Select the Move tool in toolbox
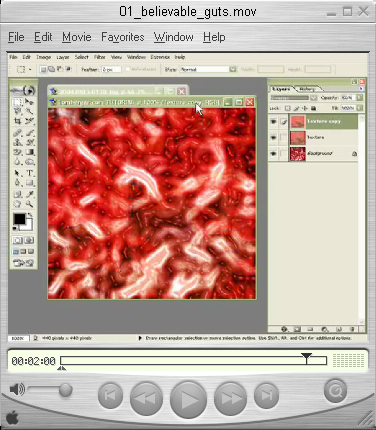Screen dimensions: 376x430 pyautogui.click(x=29, y=102)
